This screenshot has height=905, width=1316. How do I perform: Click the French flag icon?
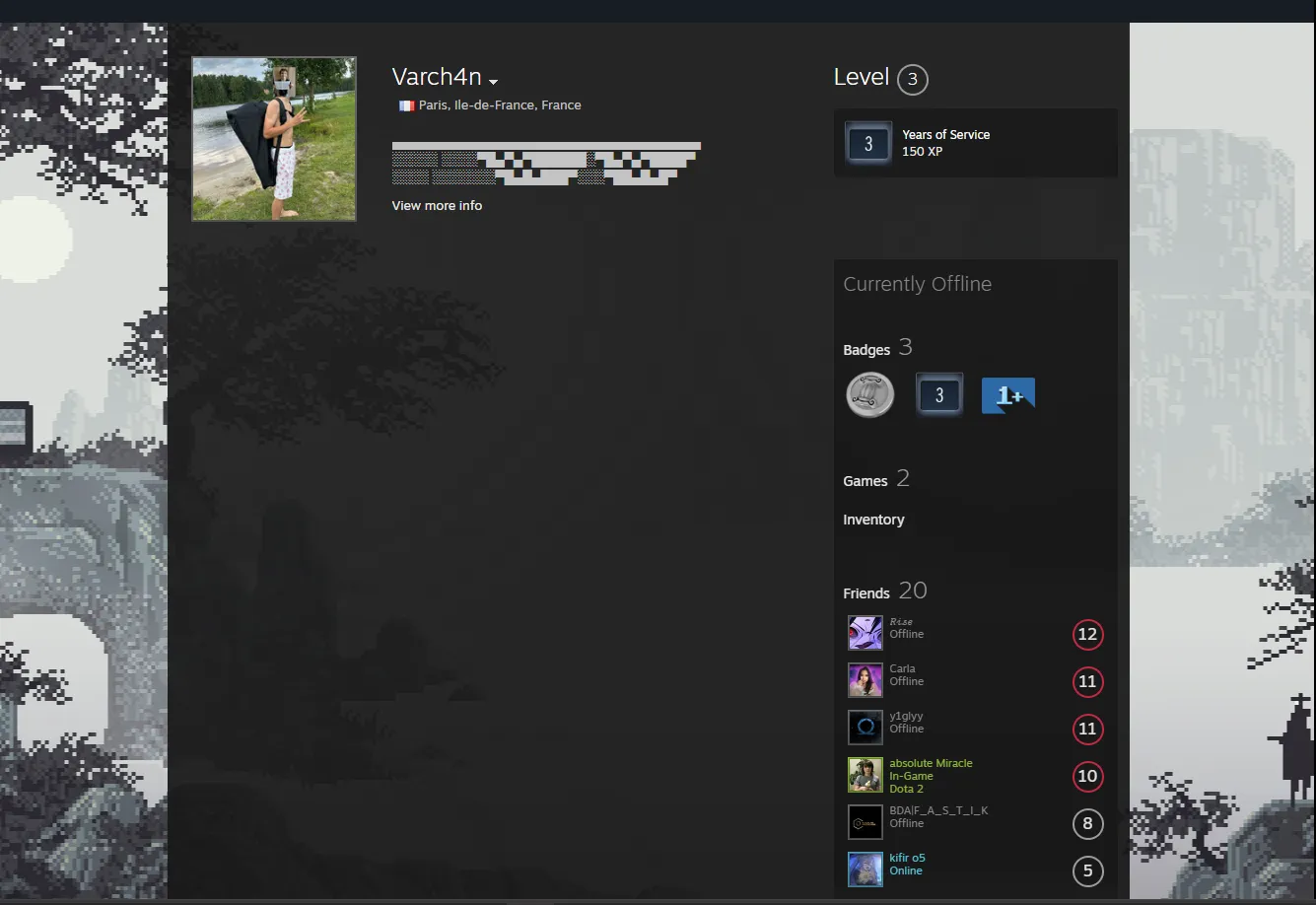(406, 105)
